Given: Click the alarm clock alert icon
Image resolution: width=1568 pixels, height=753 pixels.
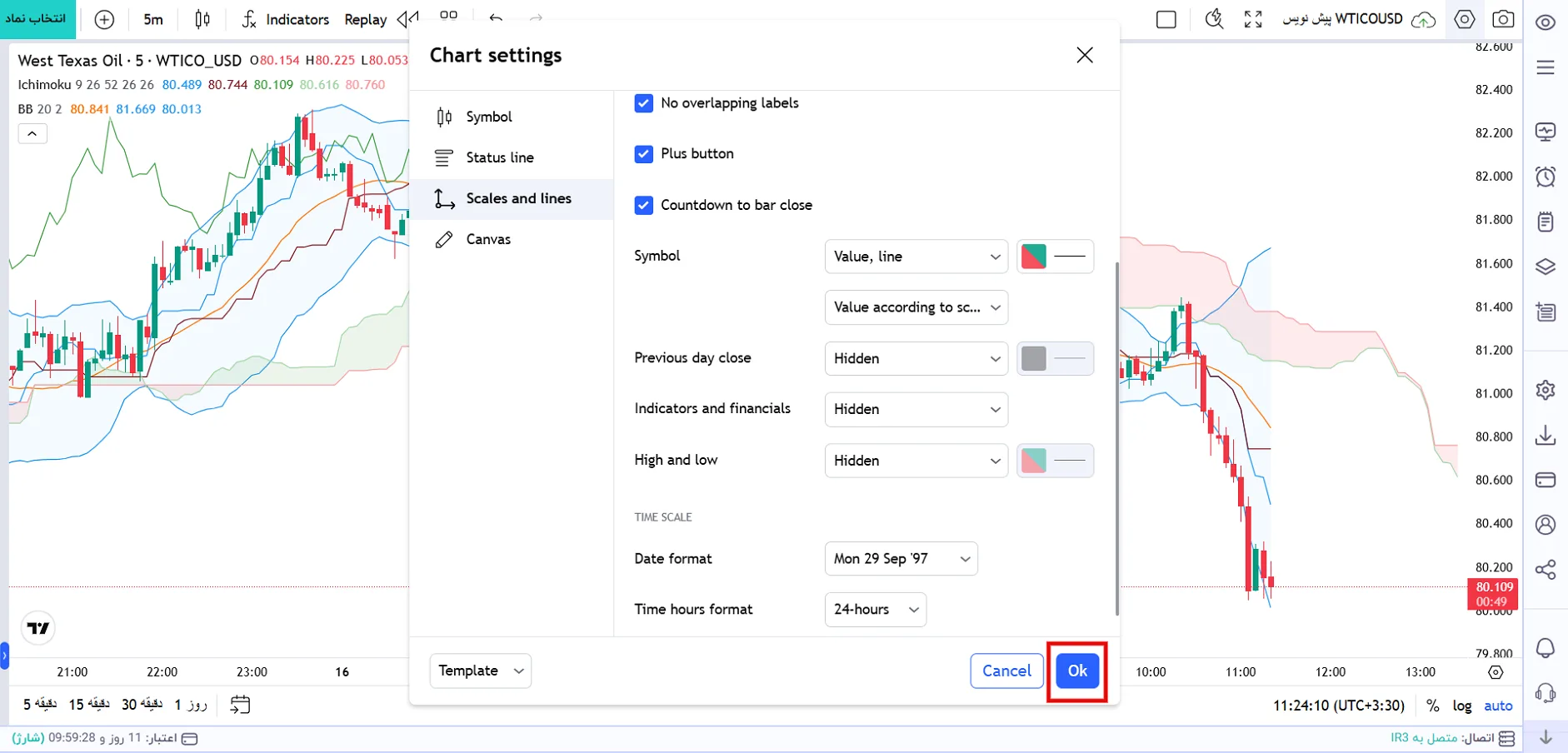Looking at the screenshot, I should [x=1546, y=177].
